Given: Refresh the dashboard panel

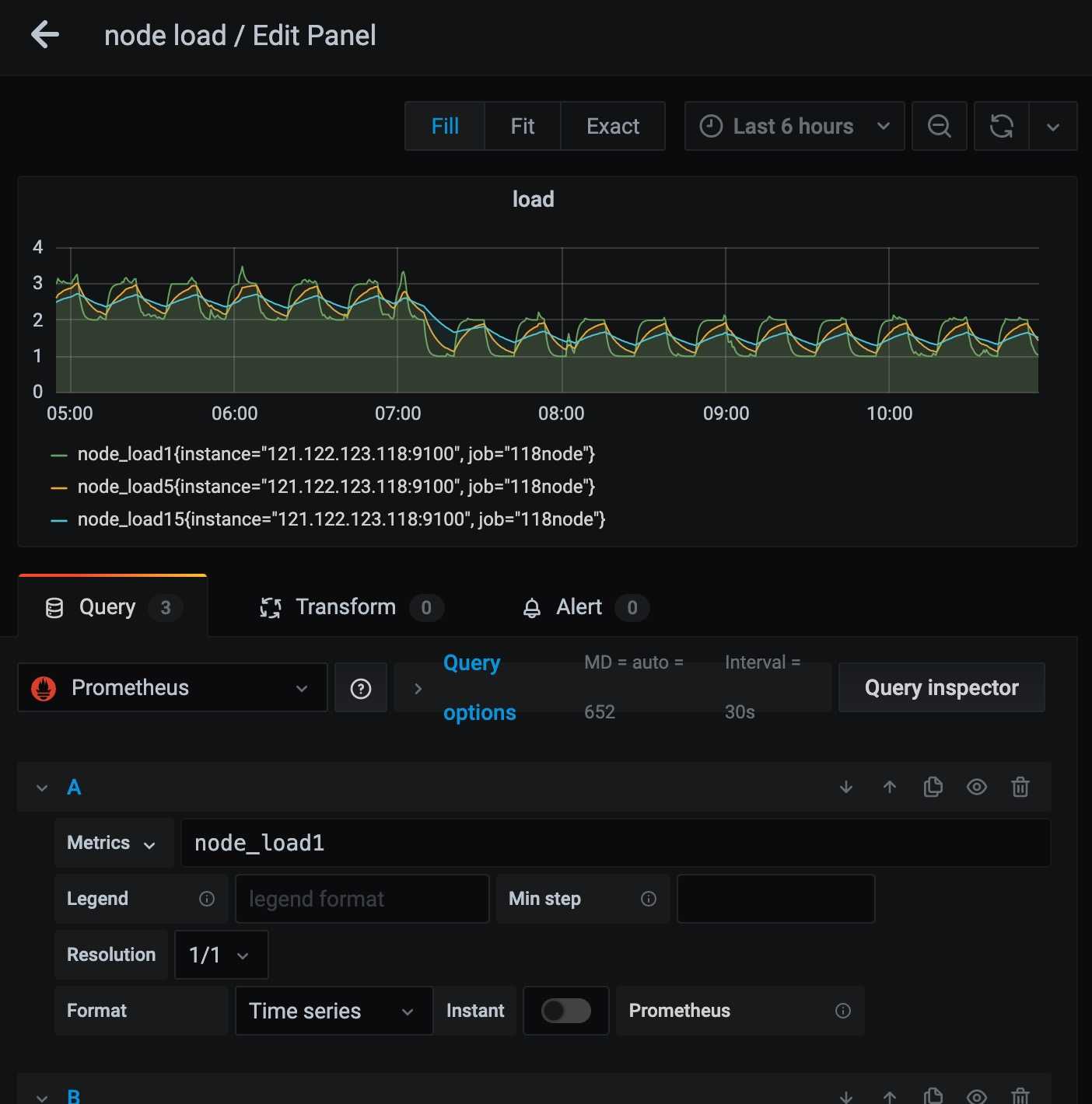Looking at the screenshot, I should (1002, 126).
